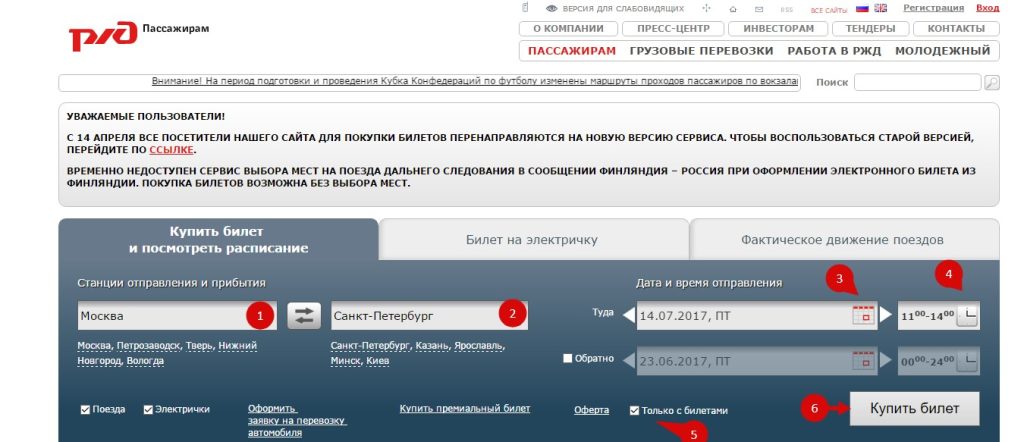Image resolution: width=1024 pixels, height=442 pixels.
Task: Switch to Russian language flag
Action: pyautogui.click(x=862, y=8)
